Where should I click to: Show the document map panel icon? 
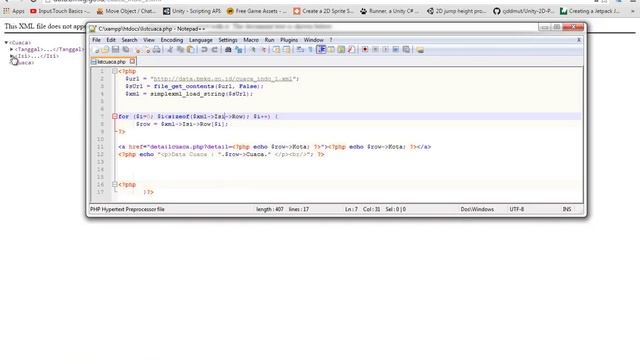pyautogui.click(x=341, y=50)
